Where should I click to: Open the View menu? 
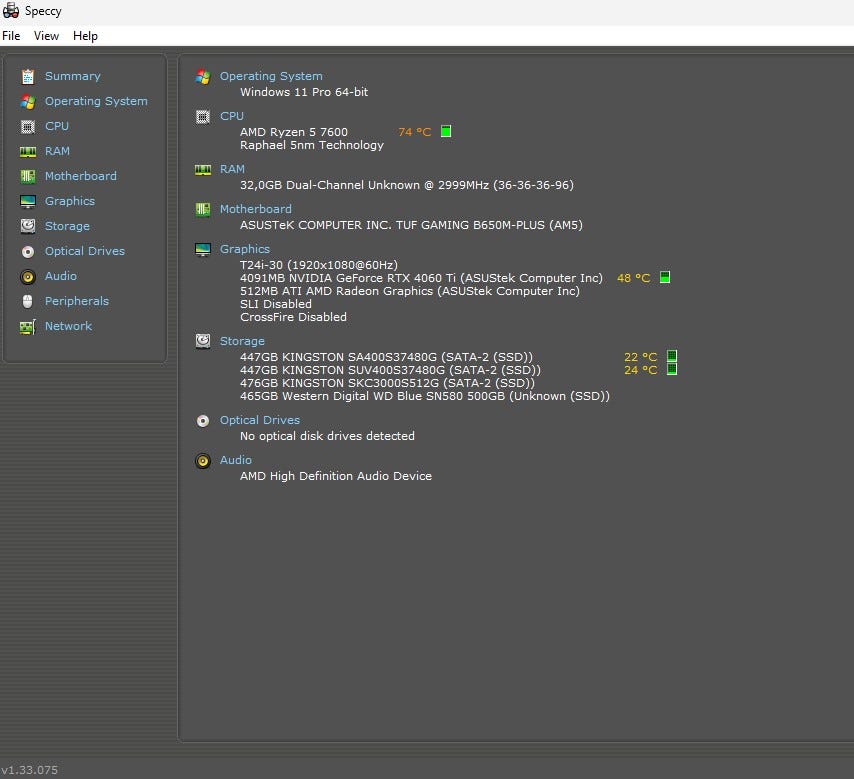(46, 36)
